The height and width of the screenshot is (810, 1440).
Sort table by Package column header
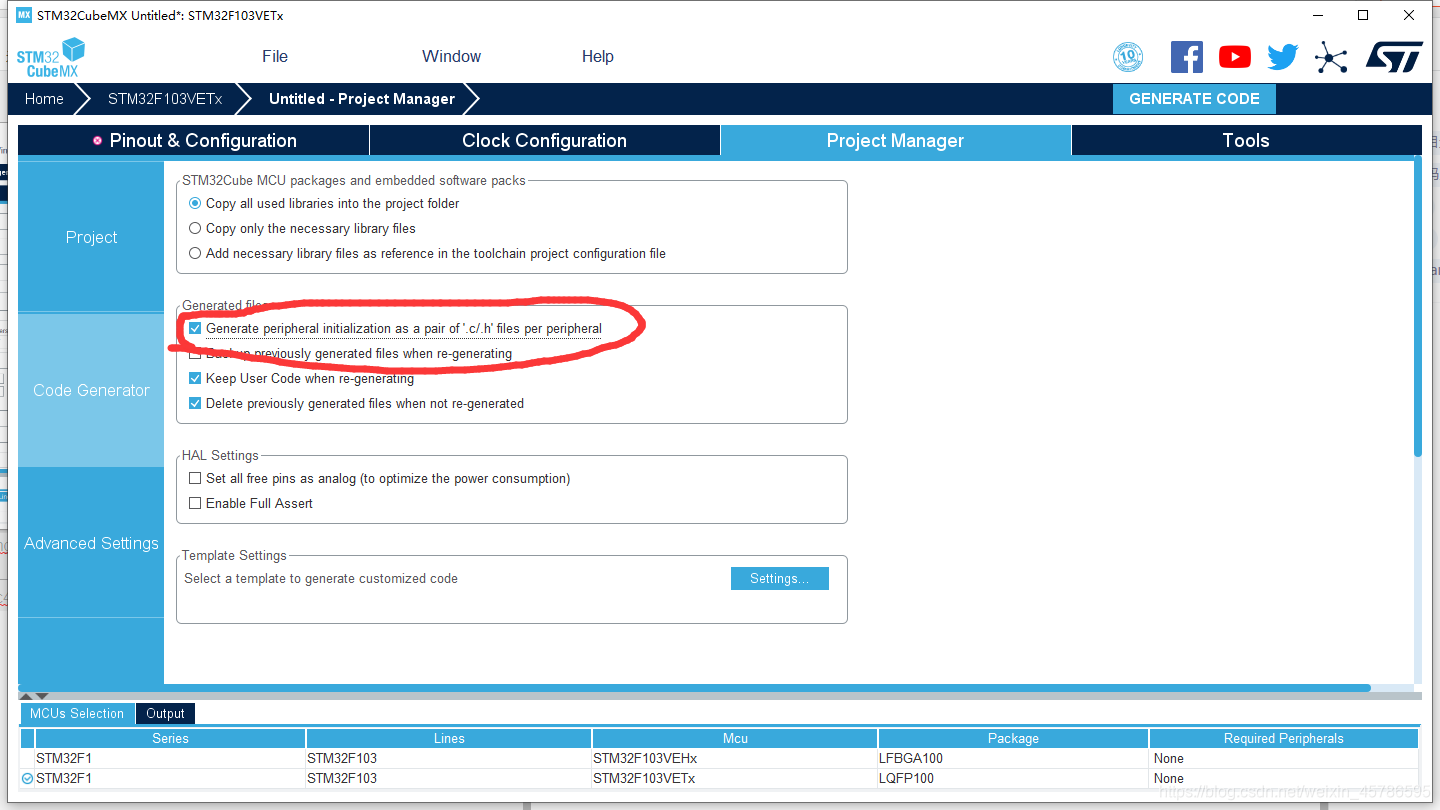[x=1013, y=738]
